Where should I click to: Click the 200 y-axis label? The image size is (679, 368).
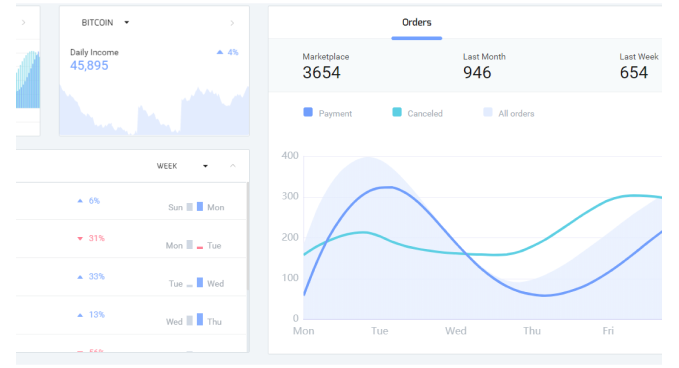pos(290,237)
